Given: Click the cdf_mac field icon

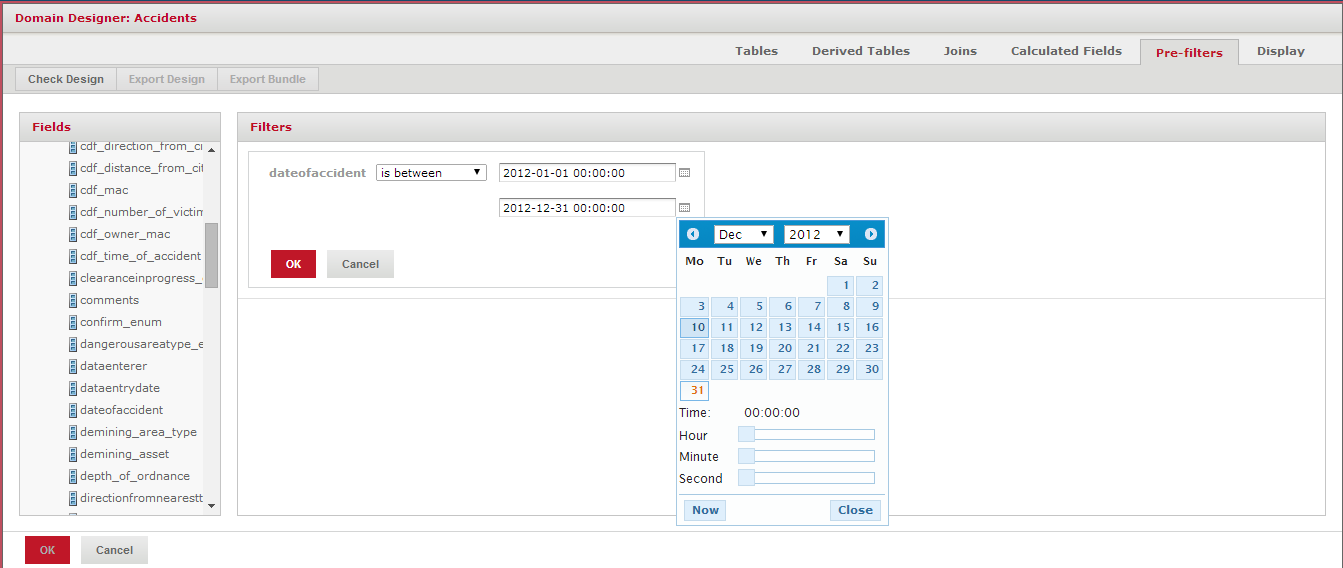Looking at the screenshot, I should coord(73,190).
